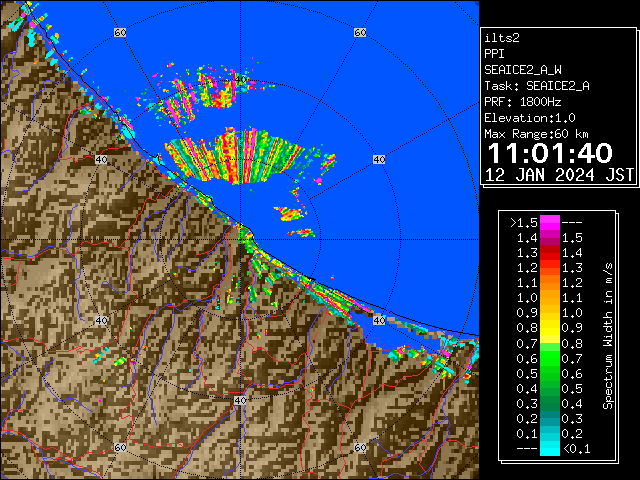
Task: Click the 40 range label inside the northern echoes
Action: [240, 79]
